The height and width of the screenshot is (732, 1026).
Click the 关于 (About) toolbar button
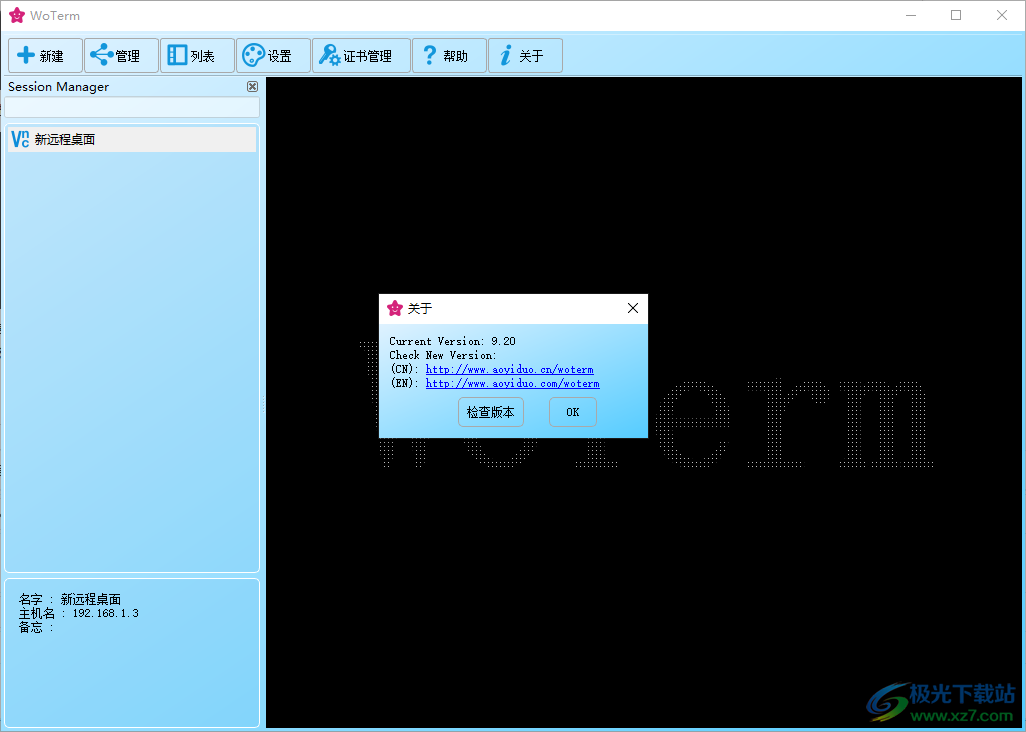[x=525, y=56]
